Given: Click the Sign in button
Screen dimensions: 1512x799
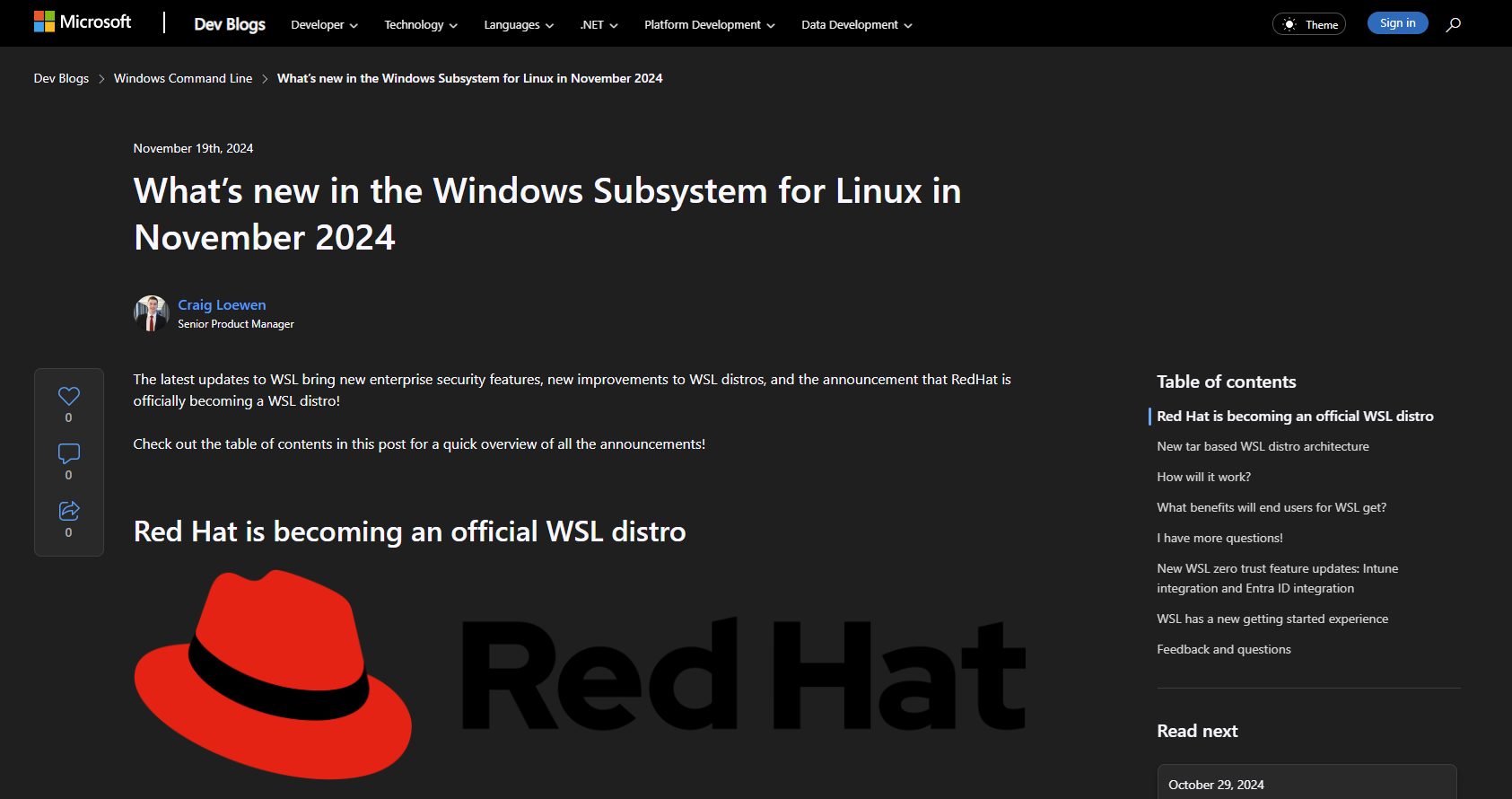Looking at the screenshot, I should click(1397, 23).
